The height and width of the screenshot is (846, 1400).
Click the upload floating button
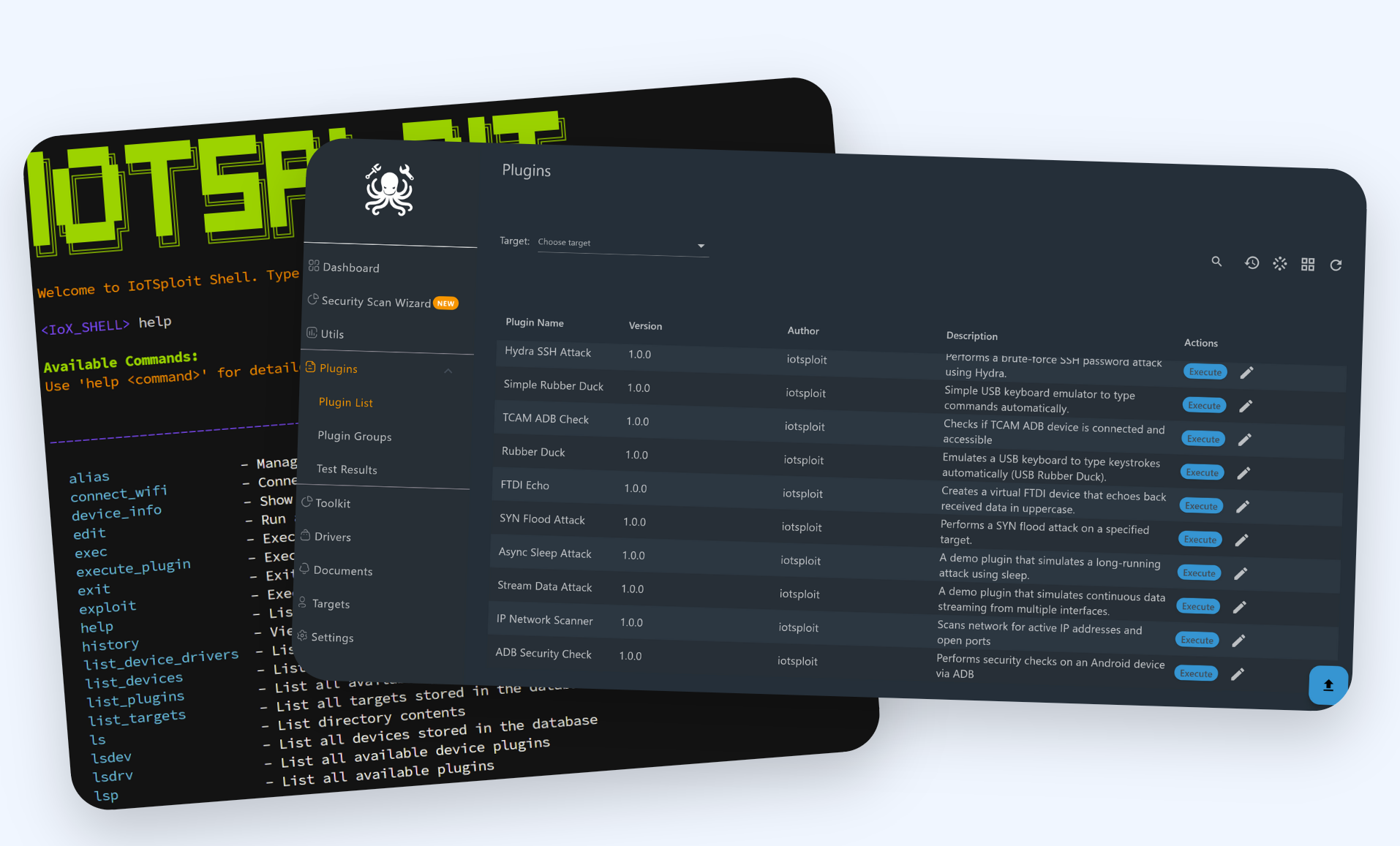click(x=1328, y=685)
